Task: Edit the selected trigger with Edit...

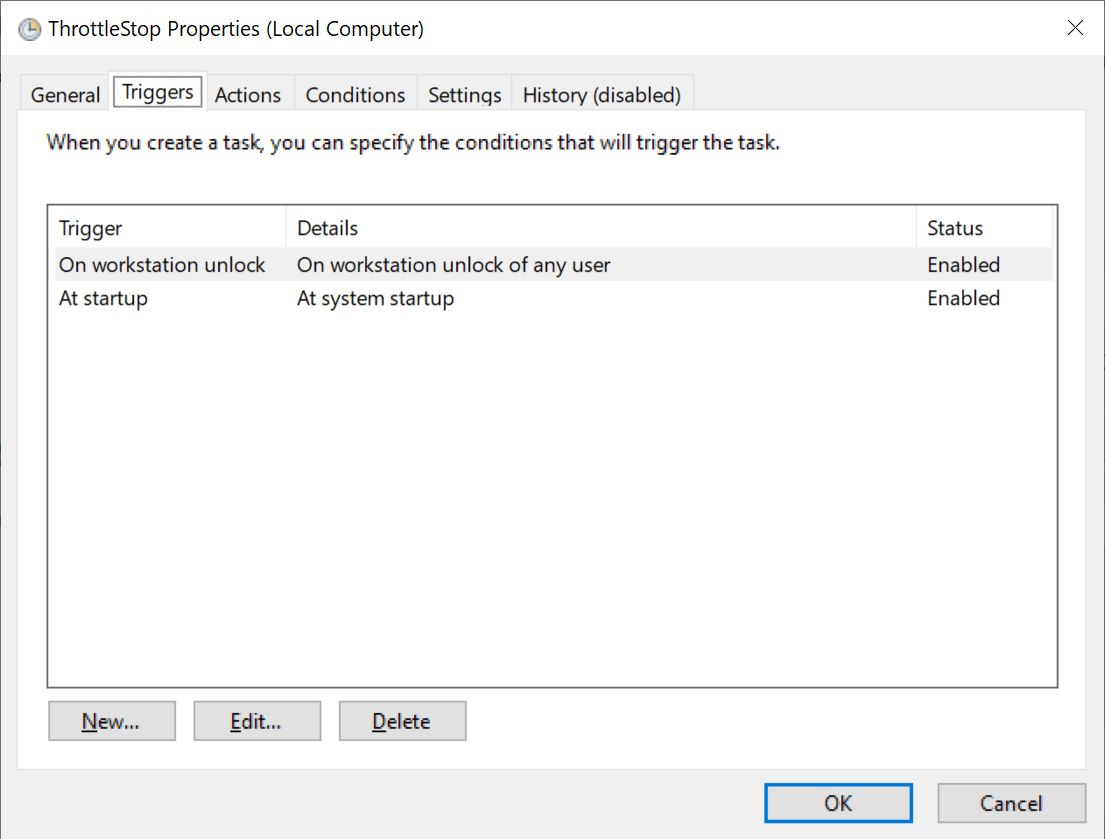Action: (257, 721)
